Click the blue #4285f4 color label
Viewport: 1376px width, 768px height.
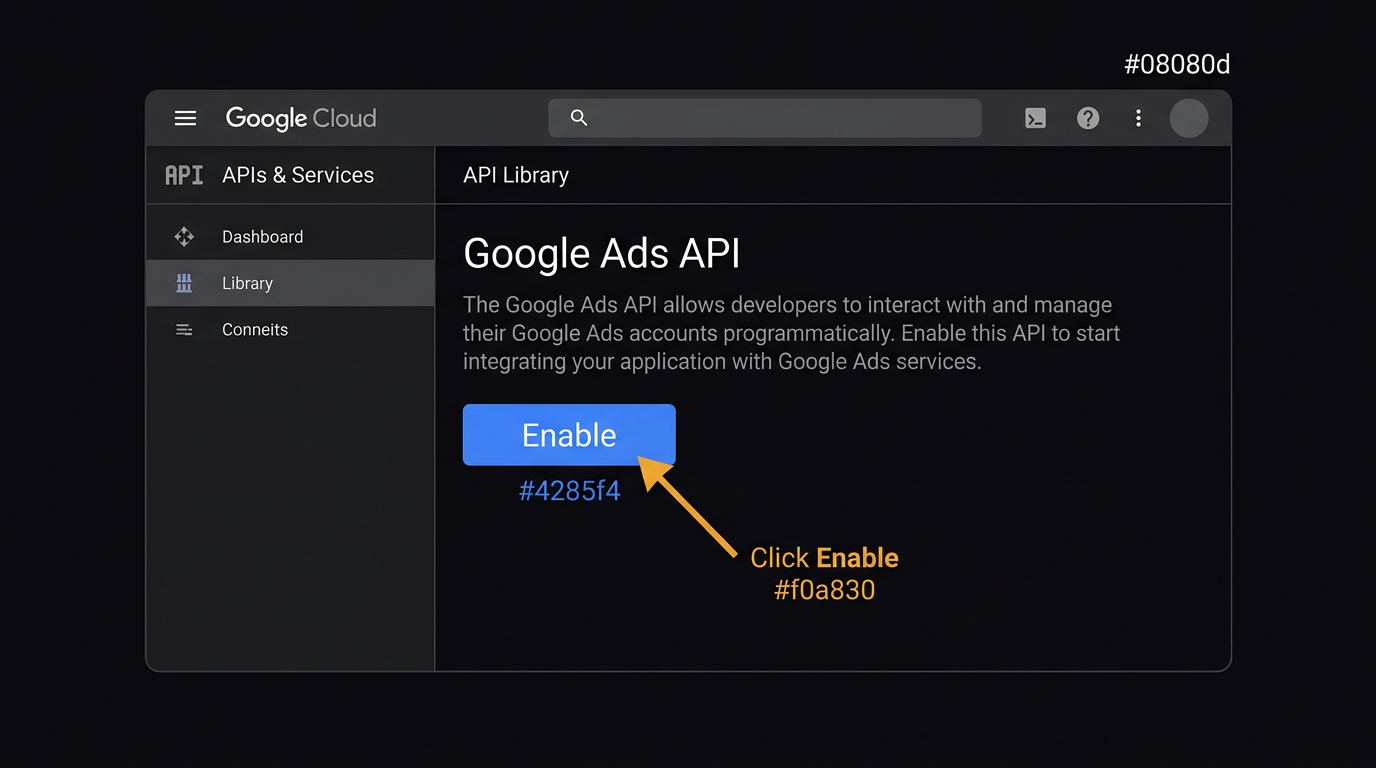point(569,490)
